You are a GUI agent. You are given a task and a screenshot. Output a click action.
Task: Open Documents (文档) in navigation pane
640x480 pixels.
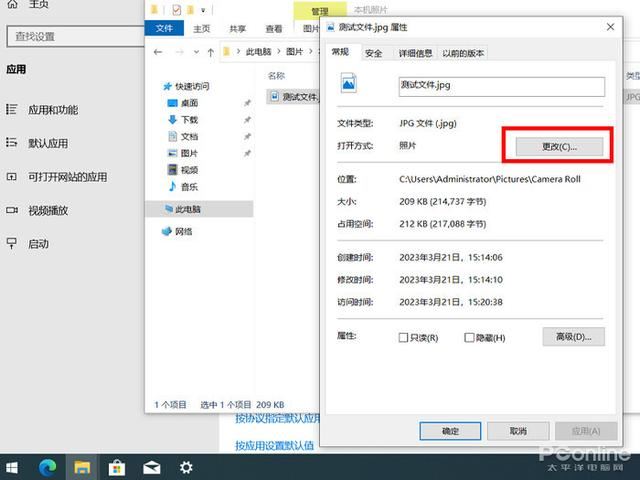189,137
